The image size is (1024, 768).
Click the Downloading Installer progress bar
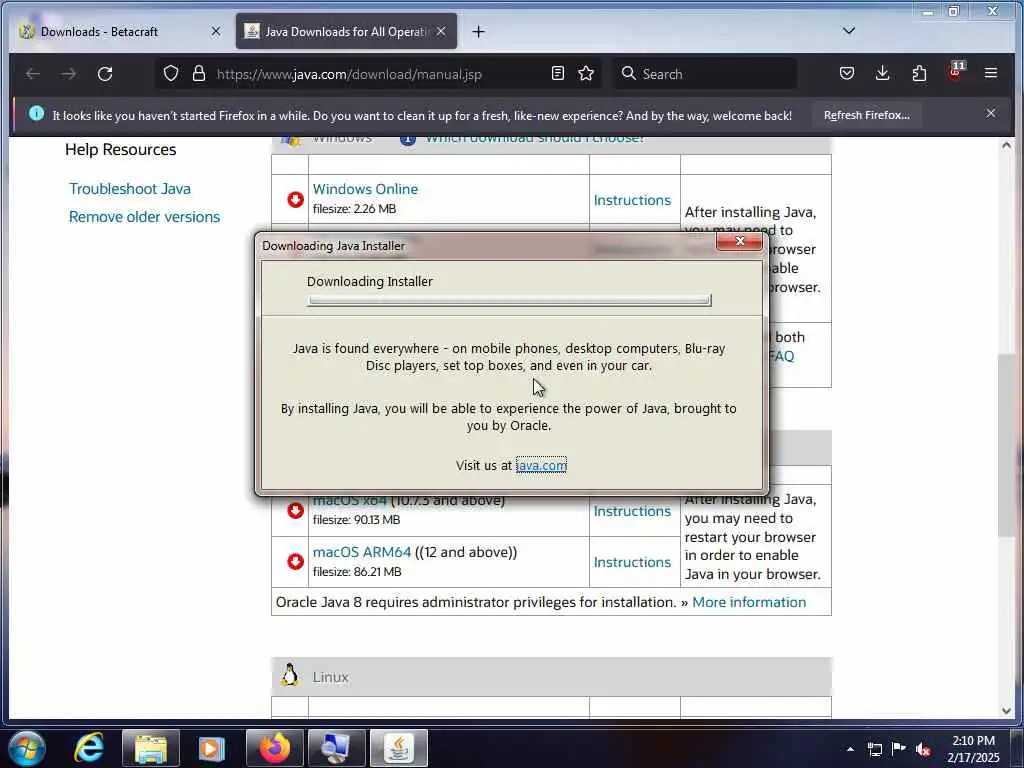coord(509,300)
